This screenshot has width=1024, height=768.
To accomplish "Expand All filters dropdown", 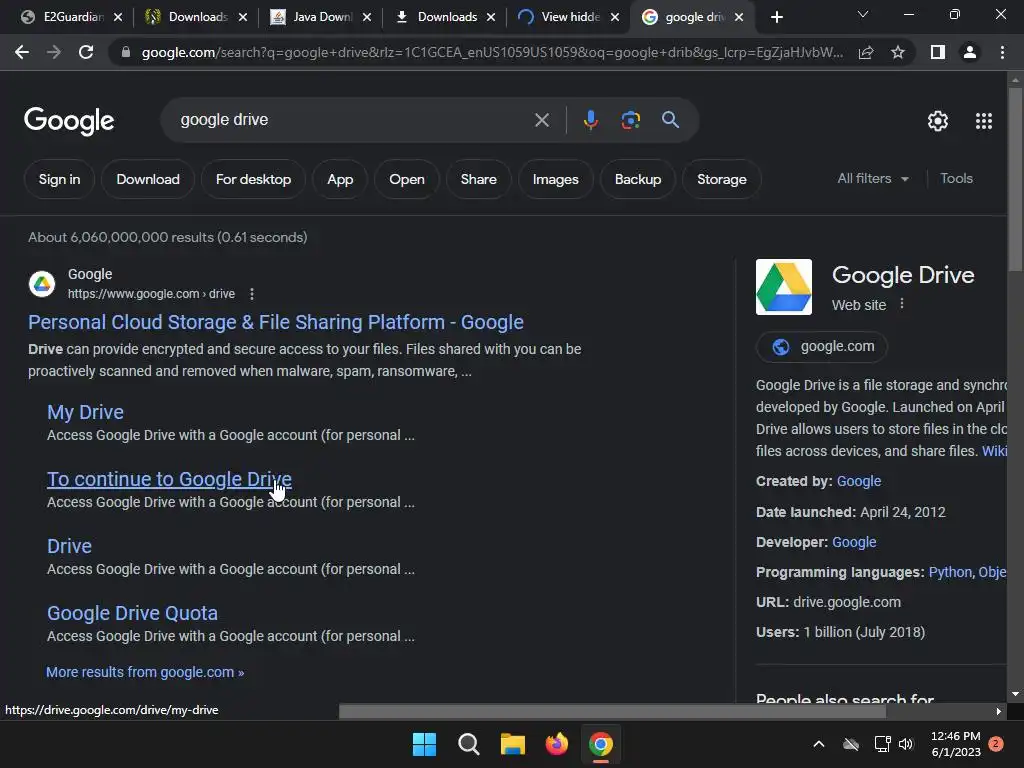I will 872,178.
